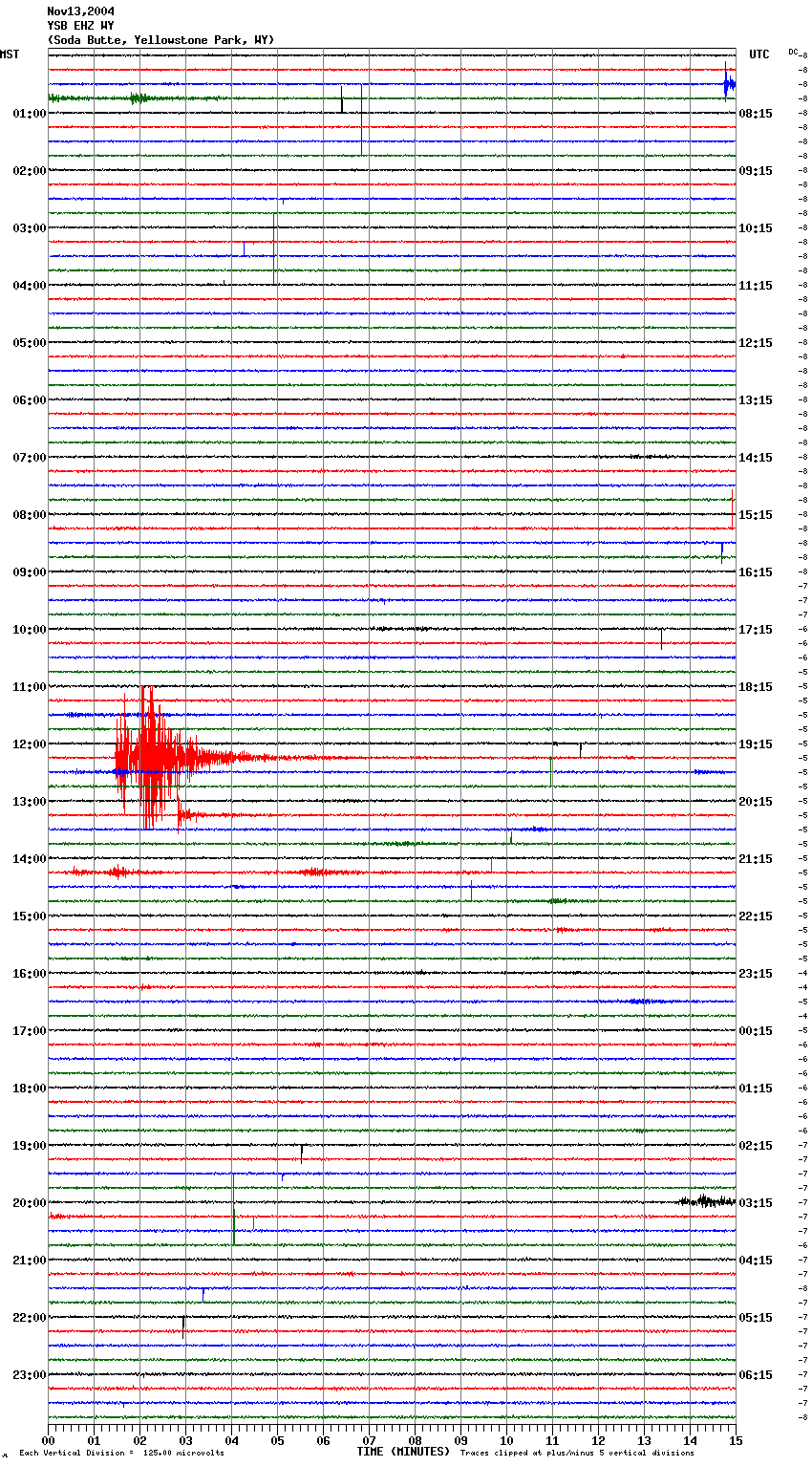Click the 09:15 UTC time label
812x1466 pixels.
coord(756,171)
